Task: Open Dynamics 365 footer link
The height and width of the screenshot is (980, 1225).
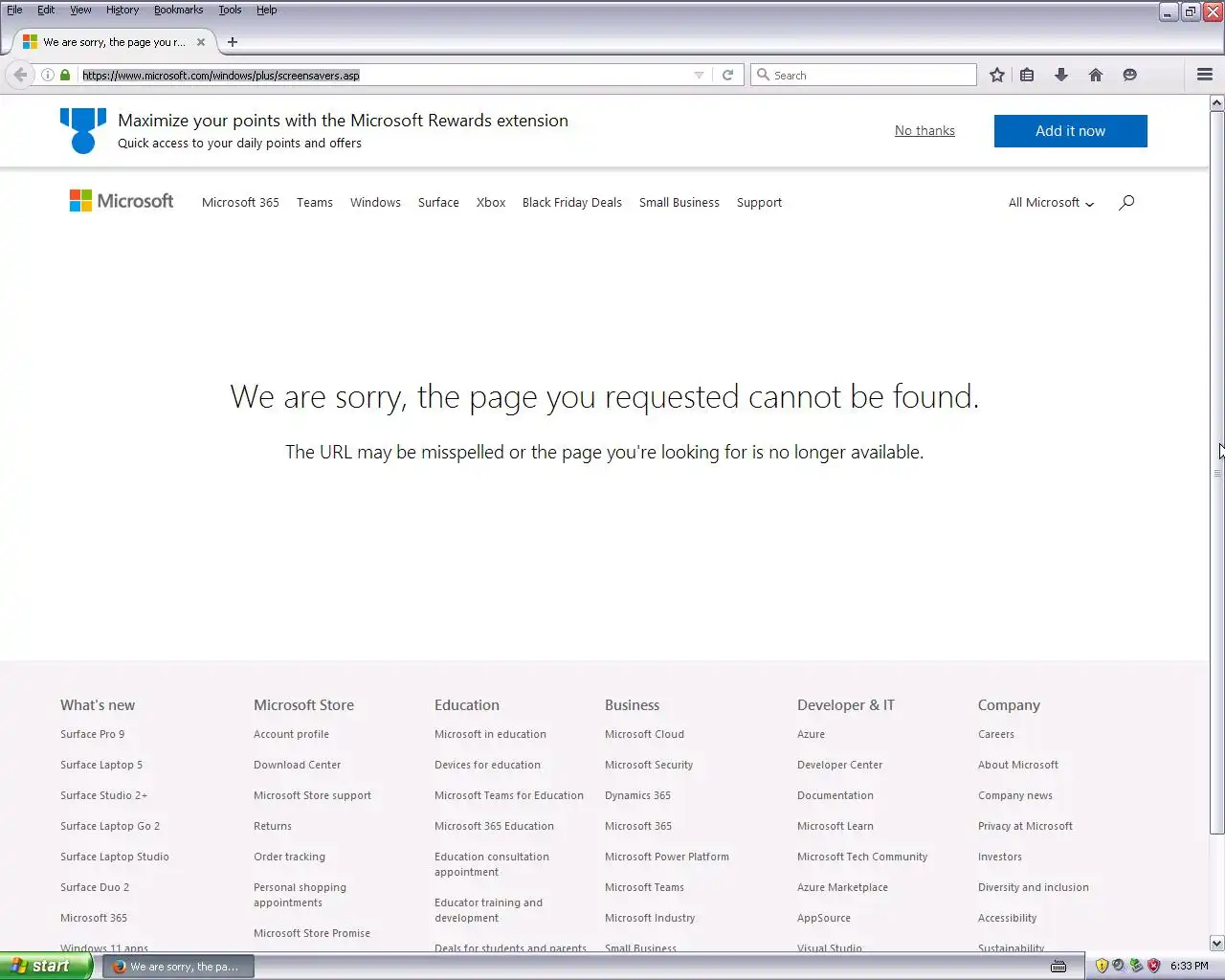Action: pyautogui.click(x=637, y=795)
